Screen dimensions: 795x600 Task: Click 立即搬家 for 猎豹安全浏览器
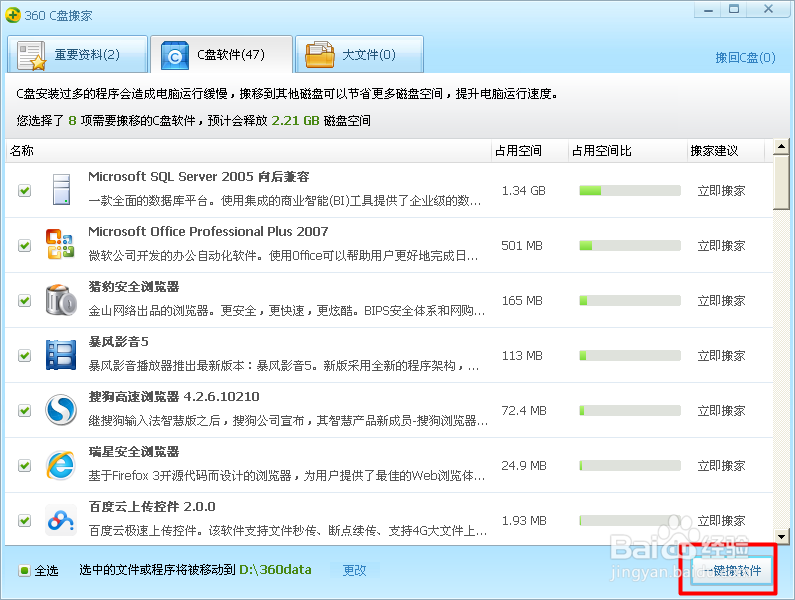[721, 301]
